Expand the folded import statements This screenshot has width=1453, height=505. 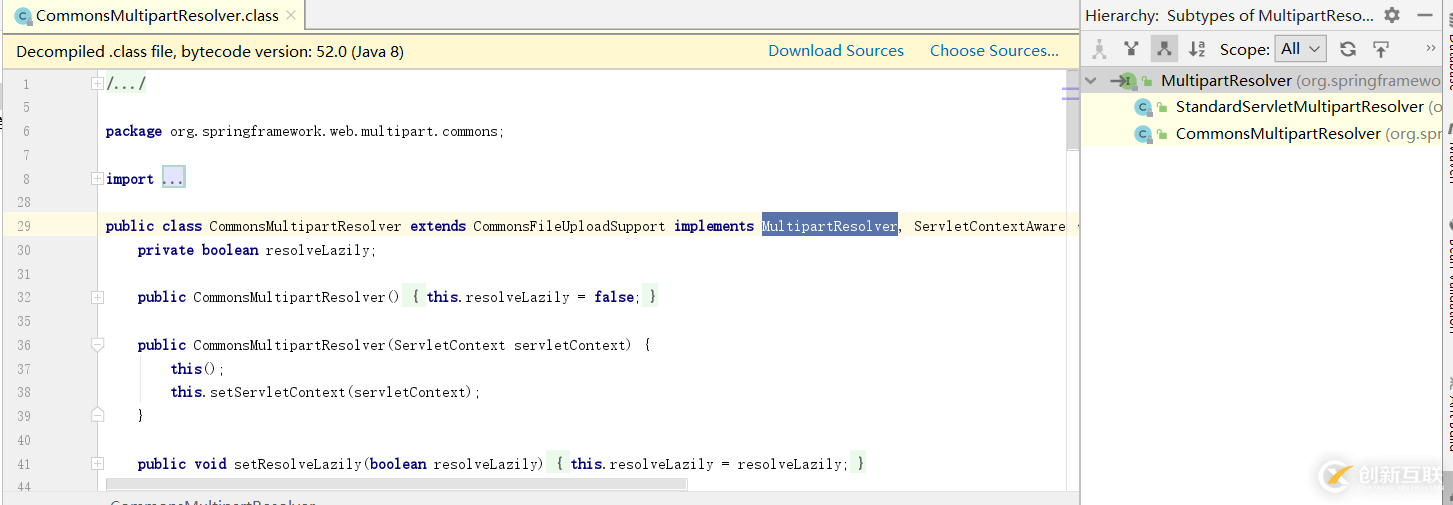click(x=173, y=179)
